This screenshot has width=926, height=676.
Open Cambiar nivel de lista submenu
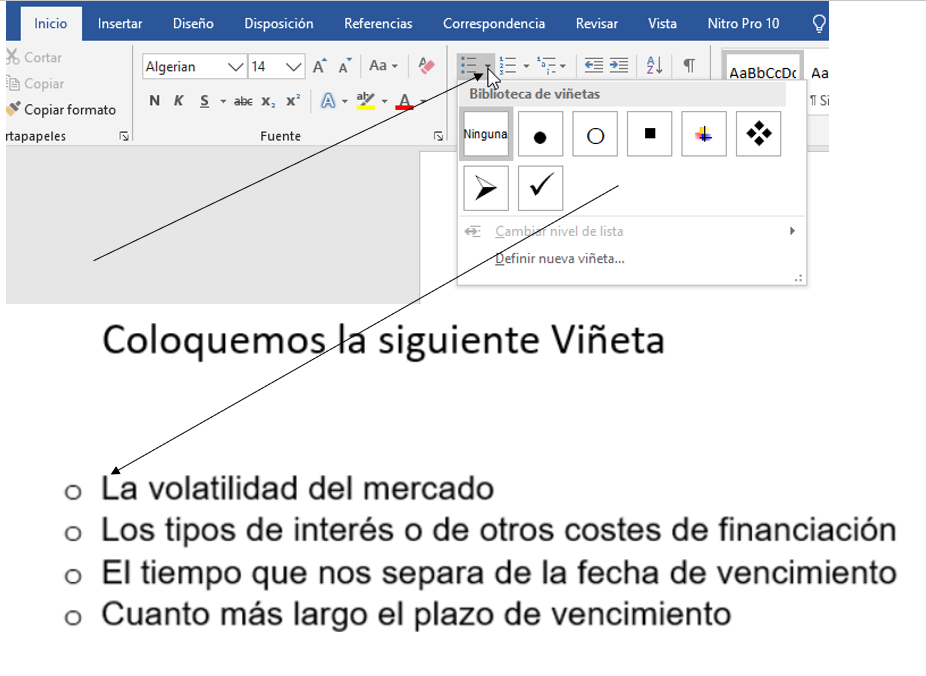[x=631, y=231]
